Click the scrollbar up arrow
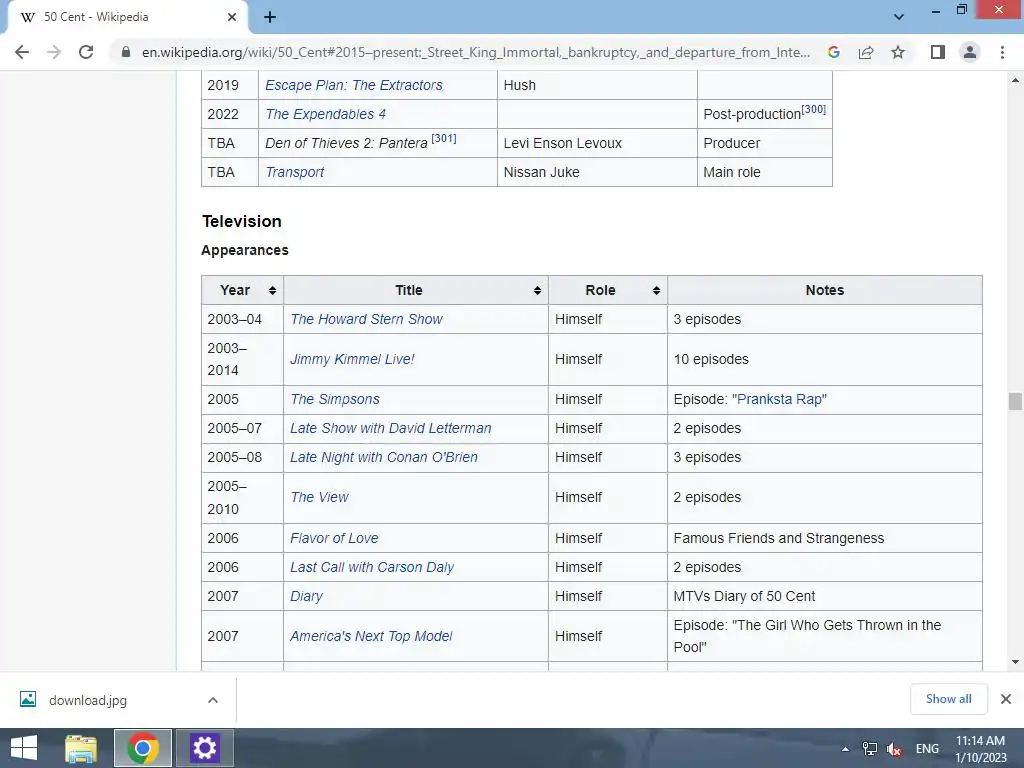The width and height of the screenshot is (1024, 768). coord(1015,80)
